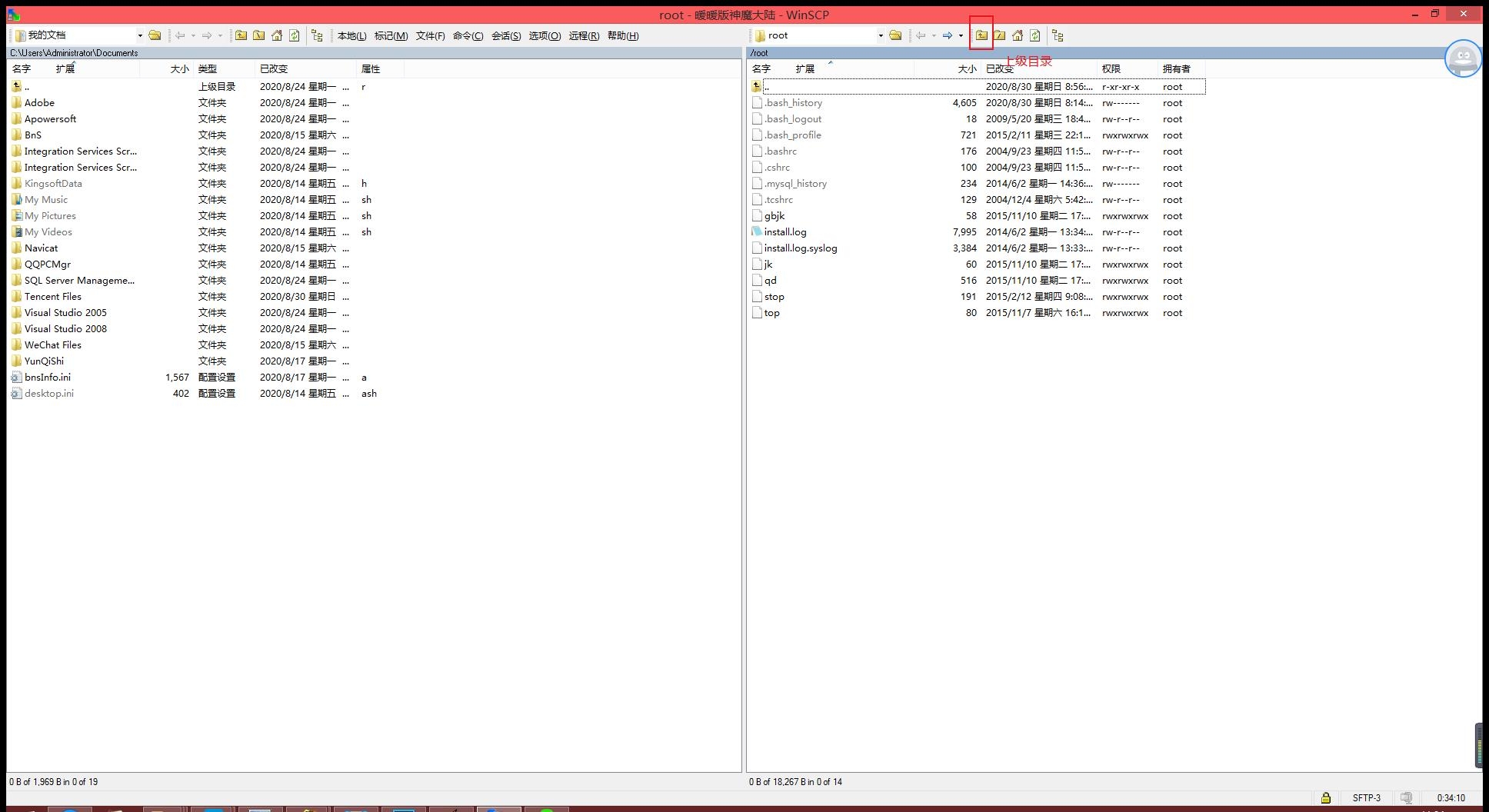
Task: Select remote file gbjk
Action: [x=774, y=216]
